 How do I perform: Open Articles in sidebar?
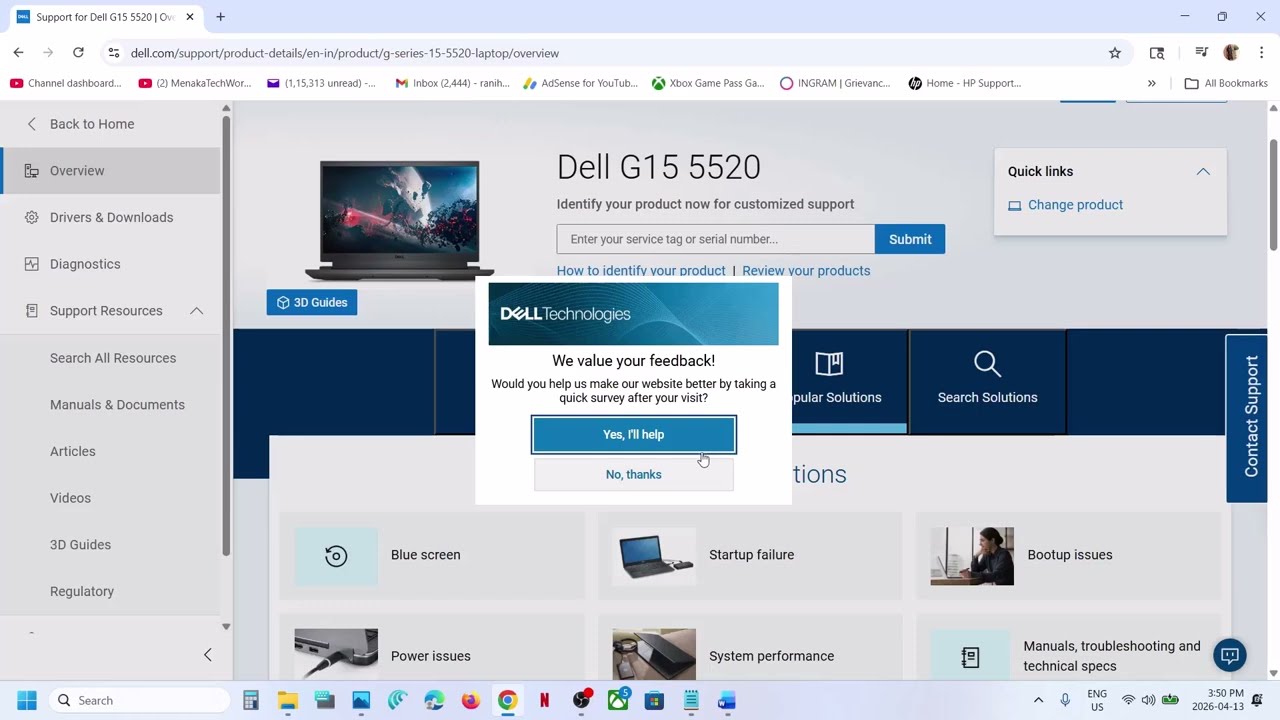73,451
